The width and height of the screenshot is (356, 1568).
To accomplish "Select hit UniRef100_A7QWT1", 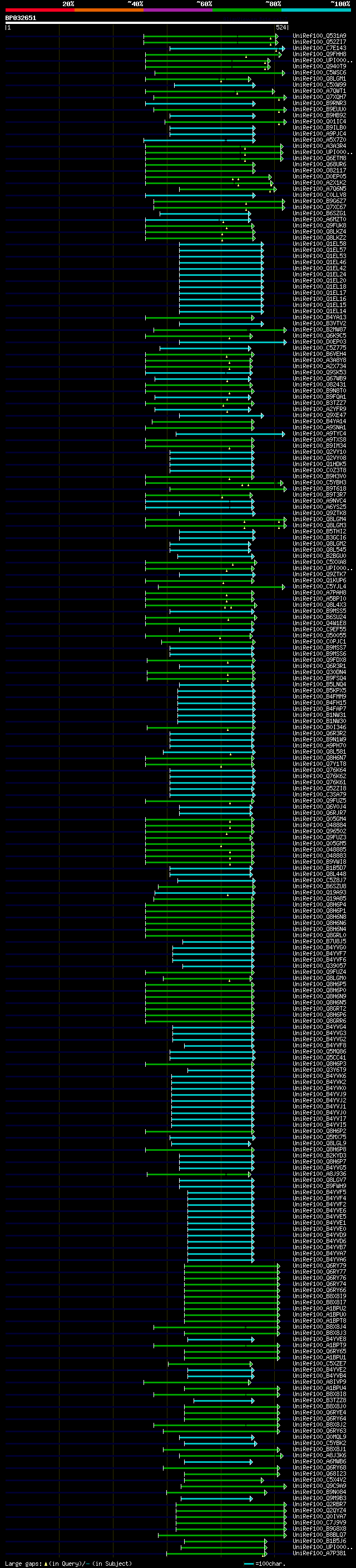I will pyautogui.click(x=319, y=91).
